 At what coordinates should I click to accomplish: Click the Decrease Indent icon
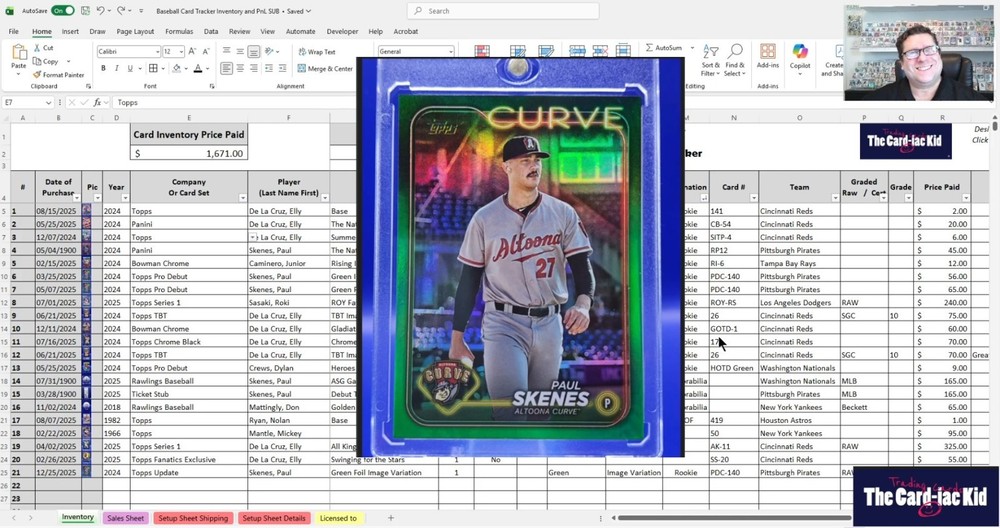[x=268, y=68]
